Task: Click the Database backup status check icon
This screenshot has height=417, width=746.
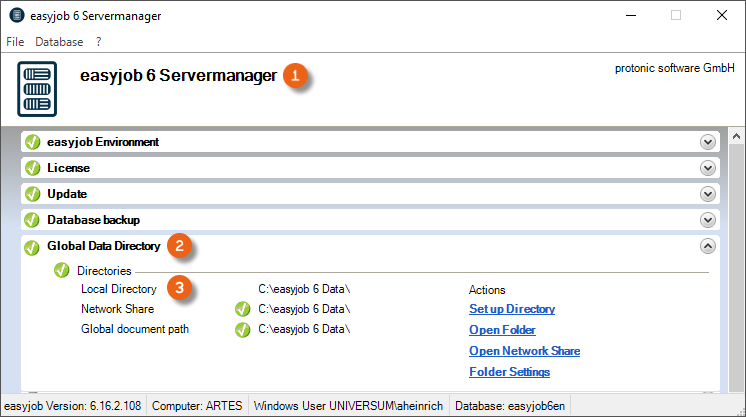Action: tap(32, 220)
